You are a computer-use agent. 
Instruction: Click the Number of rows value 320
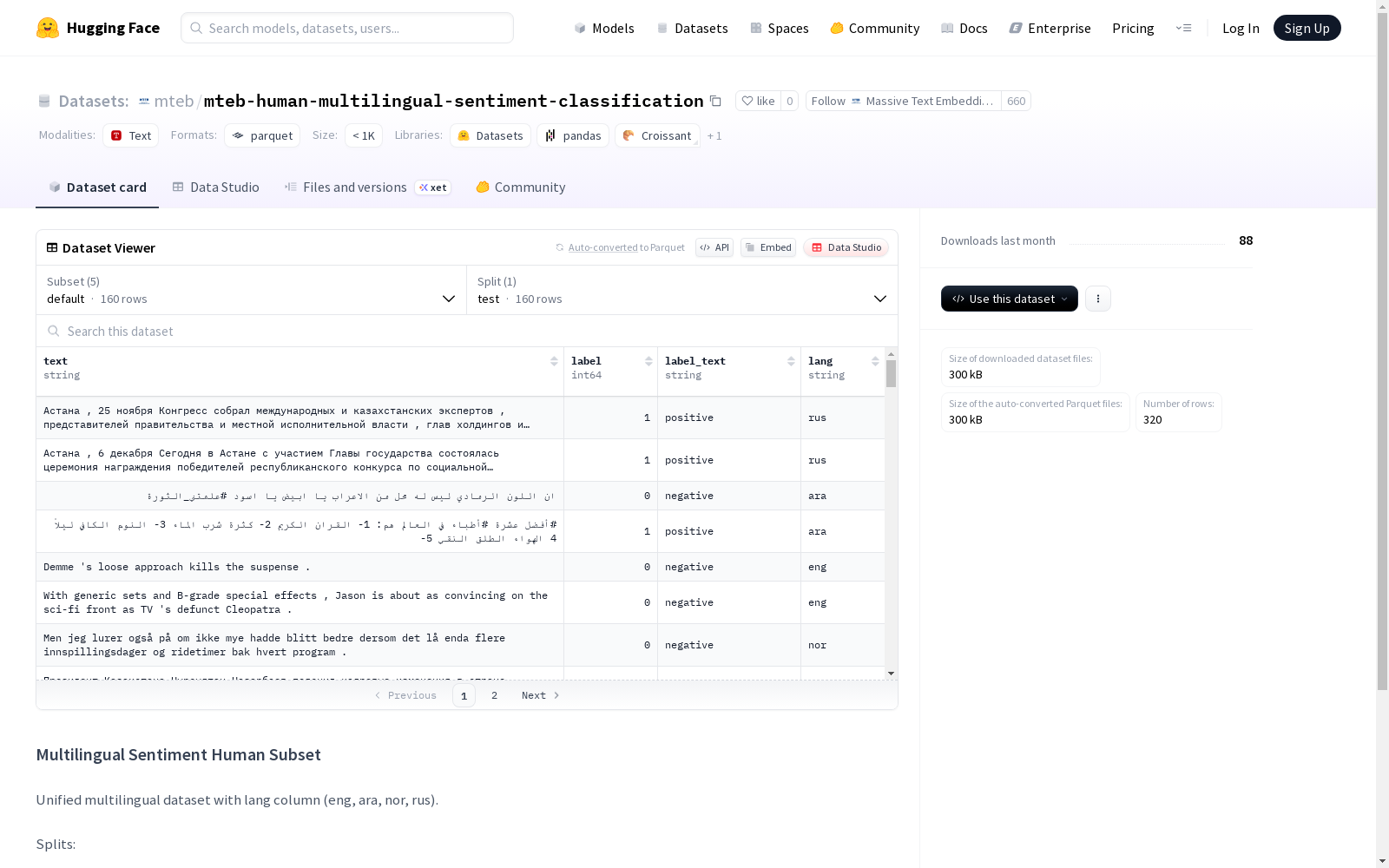[1153, 419]
